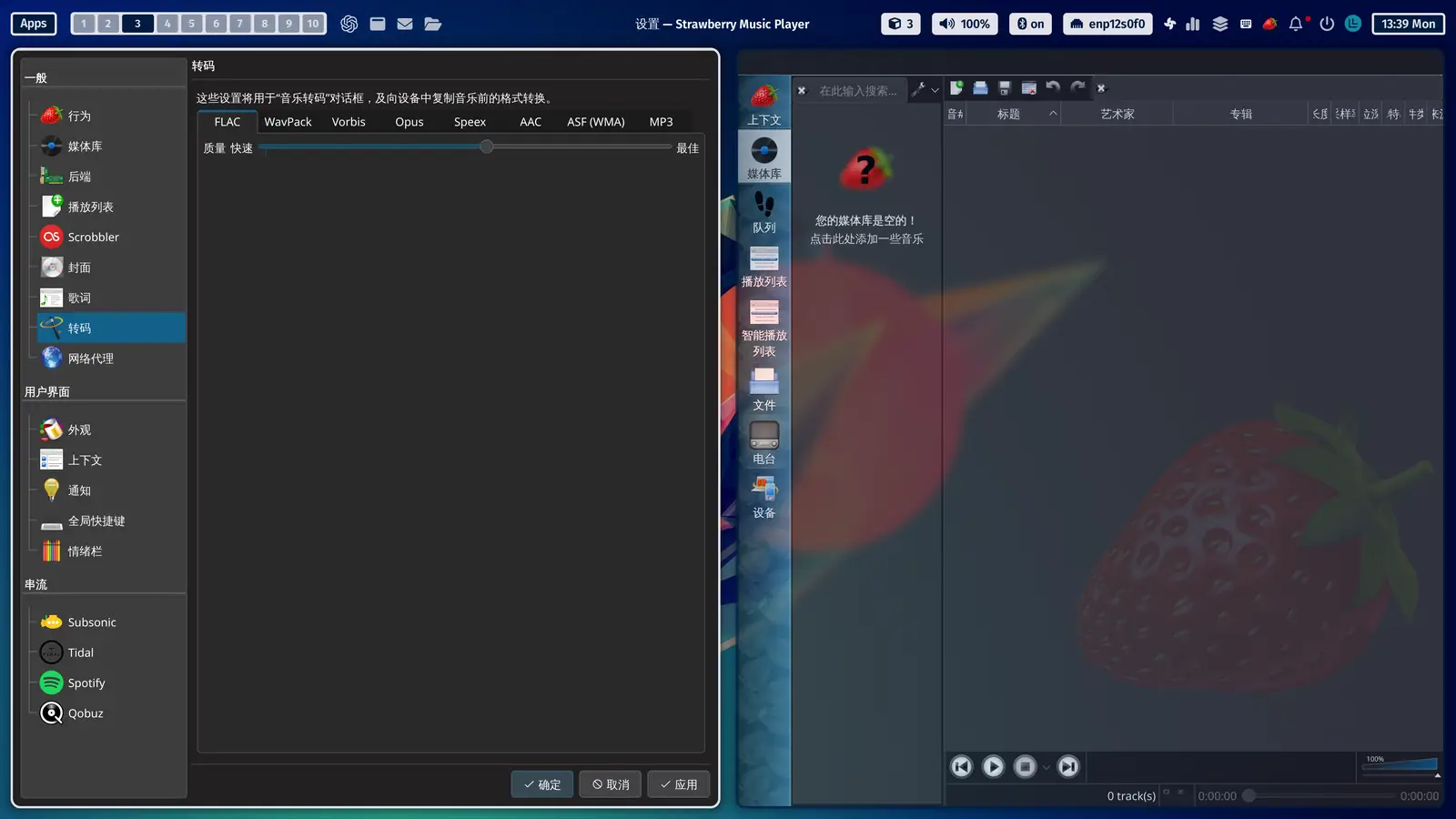Switch to the Vorbis transcoding tab

349,122
